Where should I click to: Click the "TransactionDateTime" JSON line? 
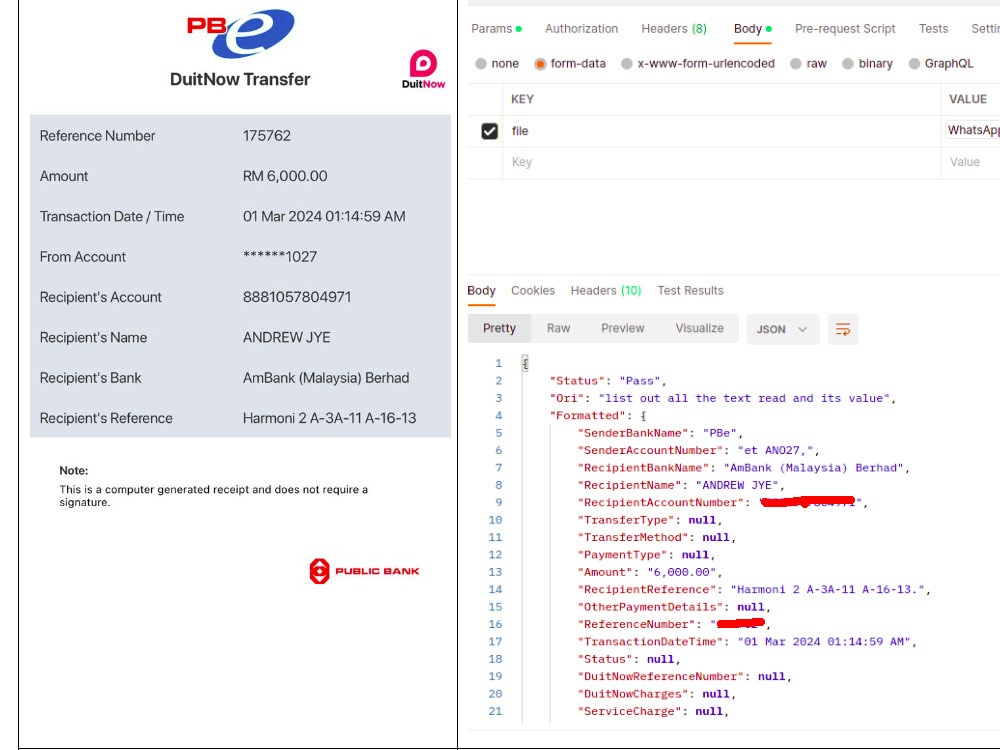pyautogui.click(x=747, y=642)
